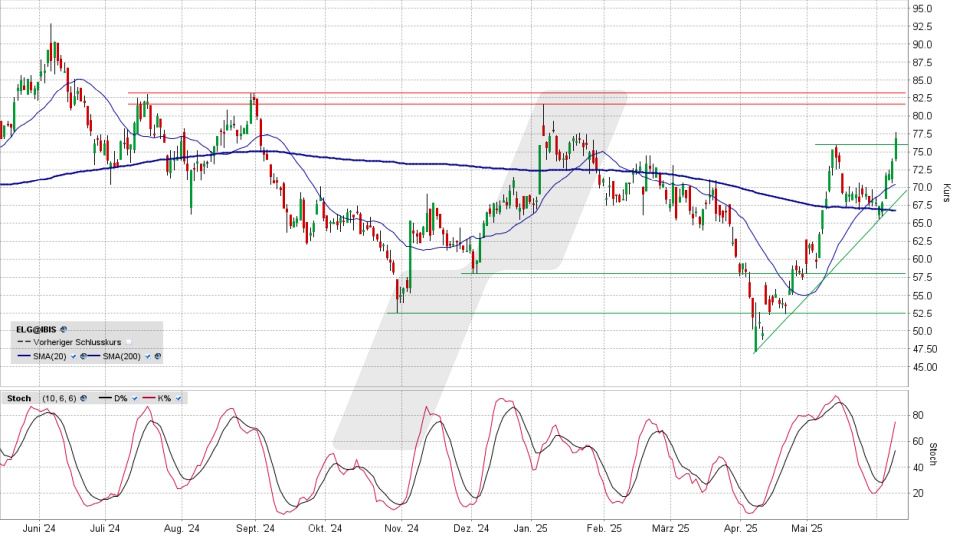
Task: Toggle the Vorheriger Schlusskurs checkbox
Action: pos(129,342)
